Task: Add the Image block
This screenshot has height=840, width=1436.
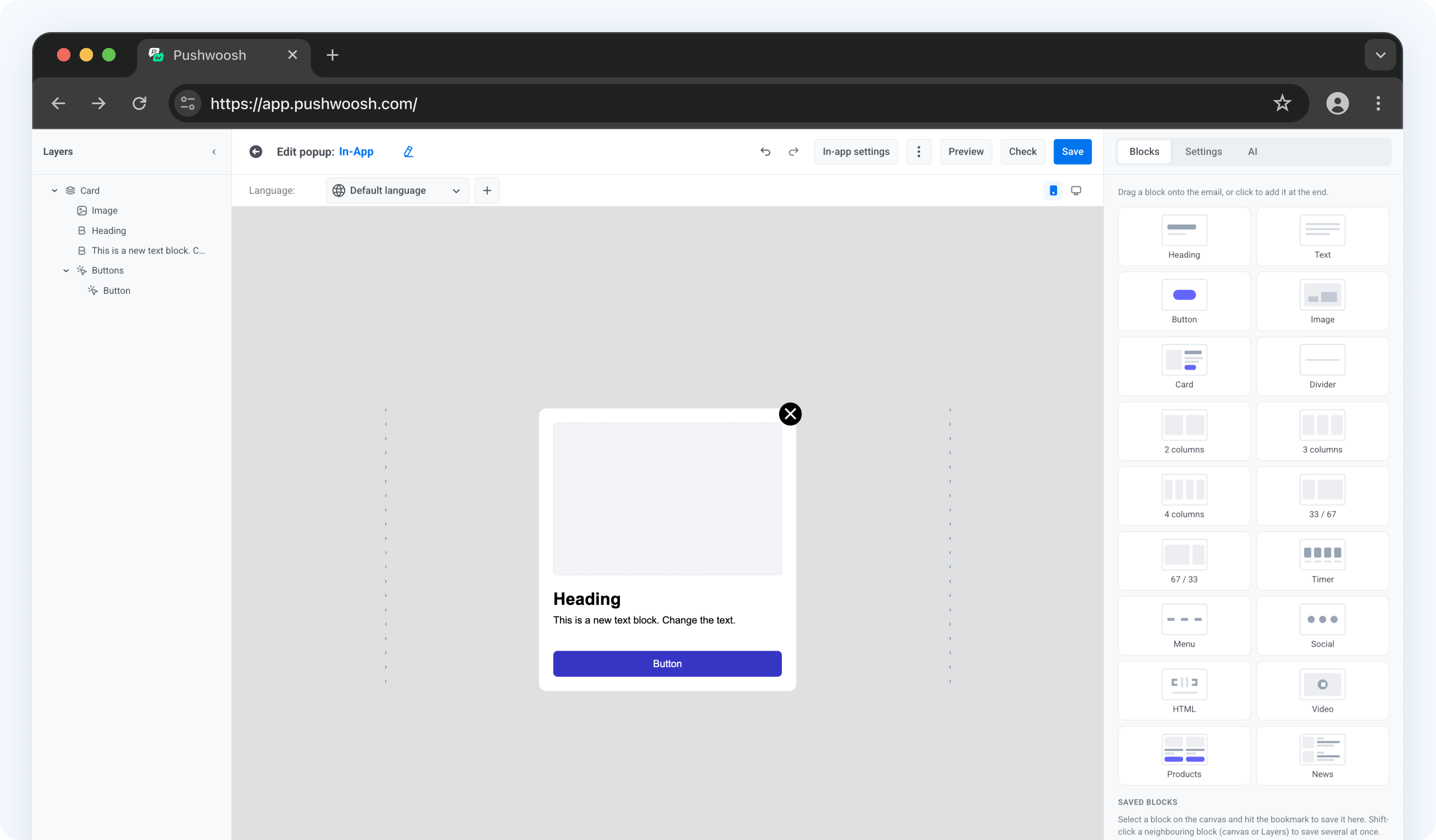Action: 1322,301
